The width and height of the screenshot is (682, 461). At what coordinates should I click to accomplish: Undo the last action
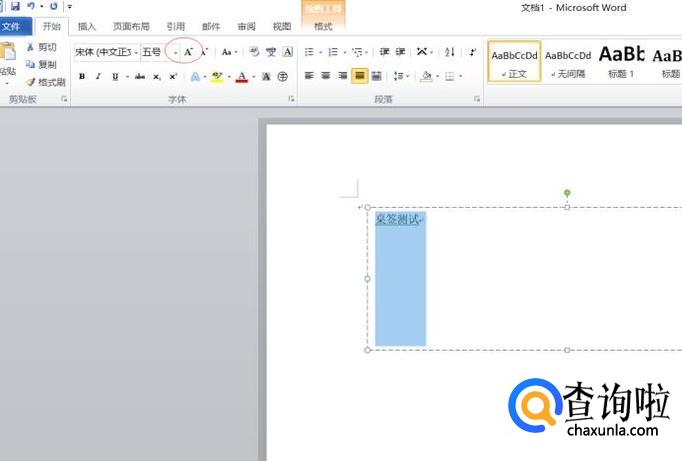coord(31,6)
